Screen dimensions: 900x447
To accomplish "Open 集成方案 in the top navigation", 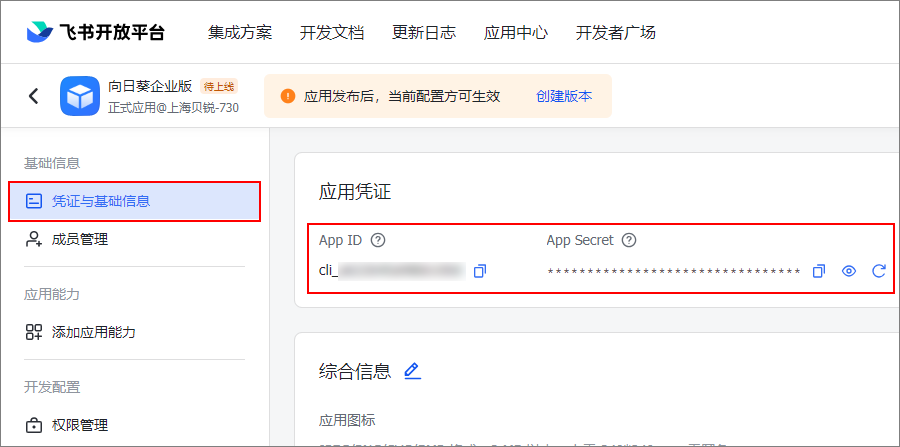I will tap(240, 32).
